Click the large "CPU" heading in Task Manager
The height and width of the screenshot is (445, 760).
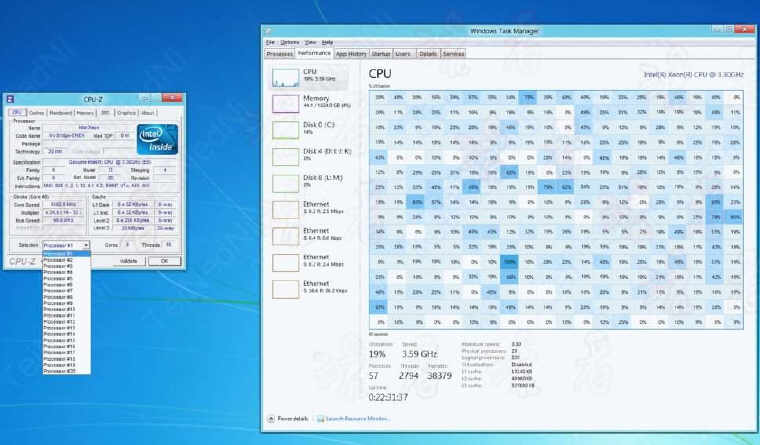pos(380,74)
